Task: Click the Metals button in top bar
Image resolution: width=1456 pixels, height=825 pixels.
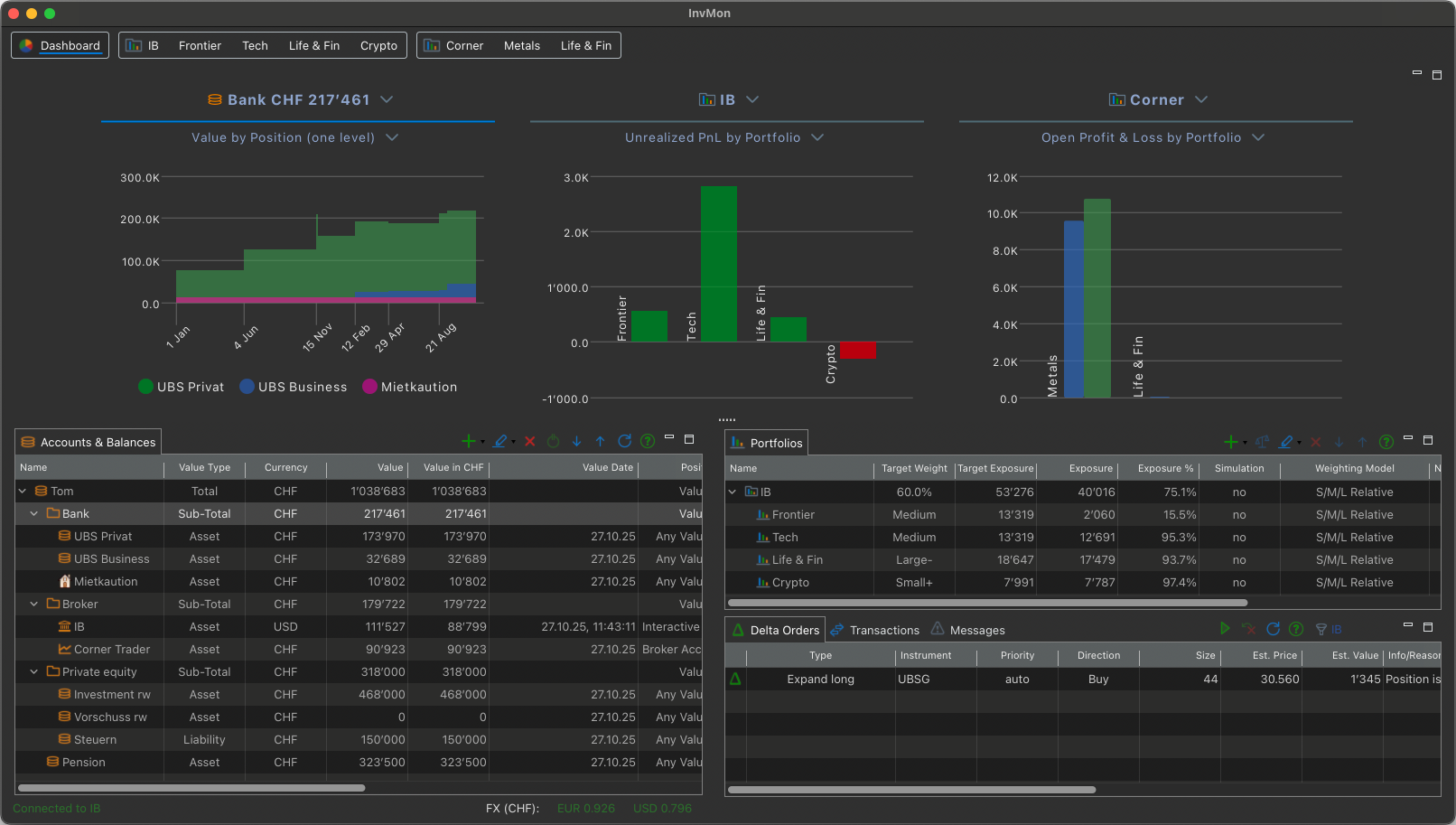Action: 521,46
